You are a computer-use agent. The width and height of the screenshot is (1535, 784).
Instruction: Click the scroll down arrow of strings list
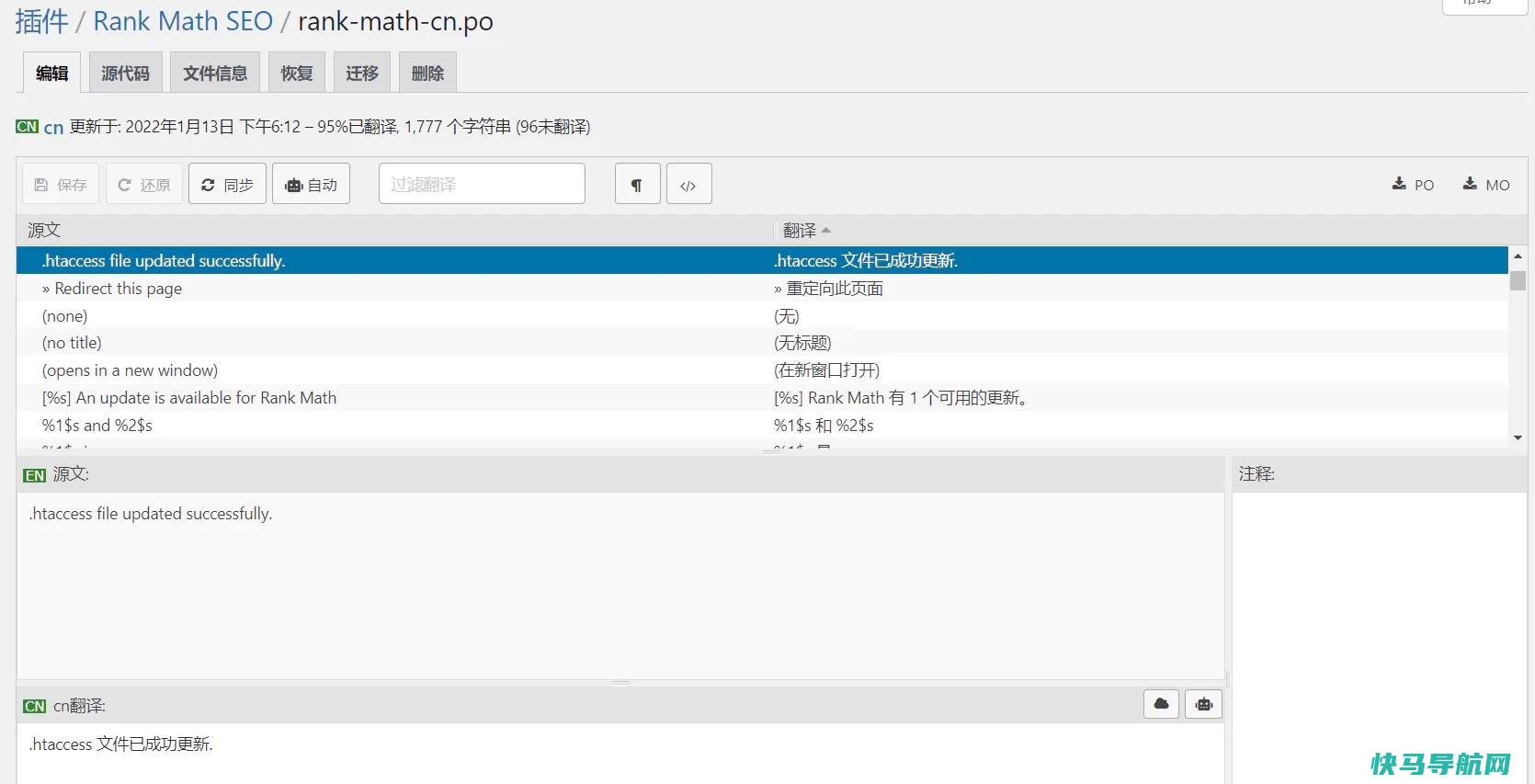tap(1518, 437)
